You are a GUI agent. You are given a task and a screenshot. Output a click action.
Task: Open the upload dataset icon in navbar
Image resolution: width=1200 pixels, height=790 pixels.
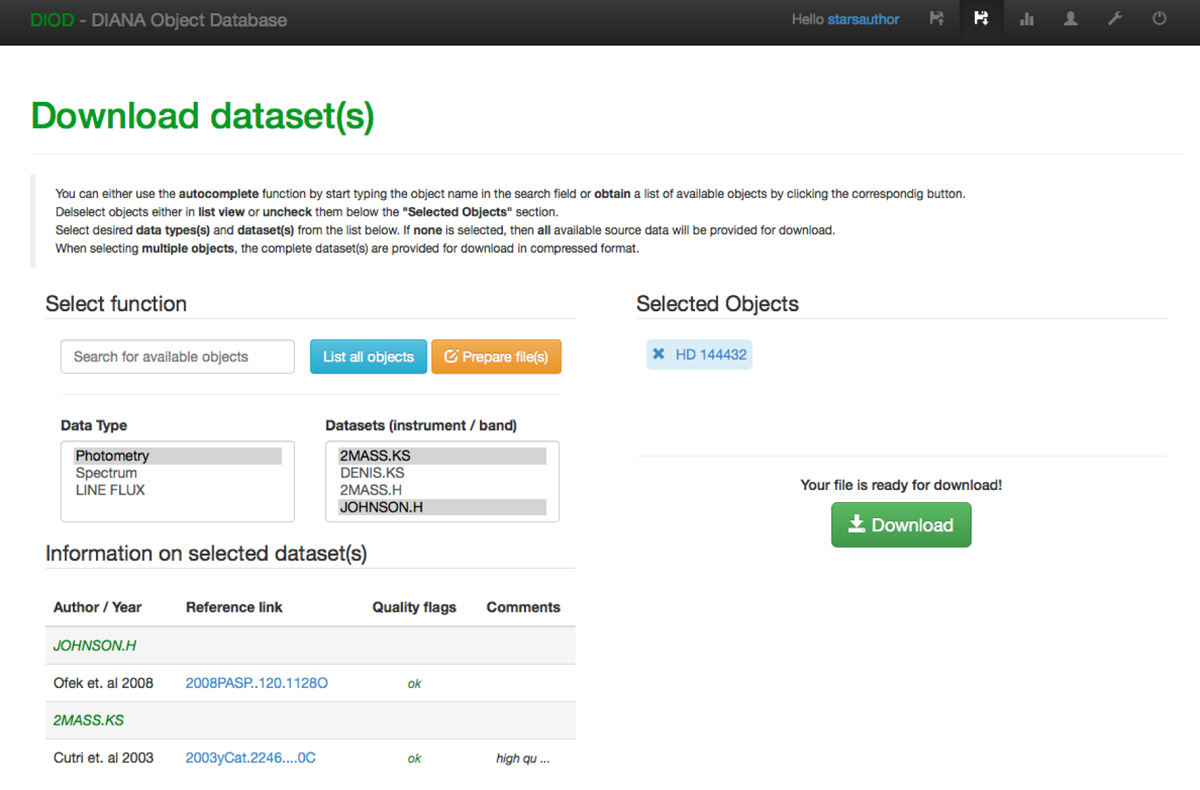(x=936, y=19)
